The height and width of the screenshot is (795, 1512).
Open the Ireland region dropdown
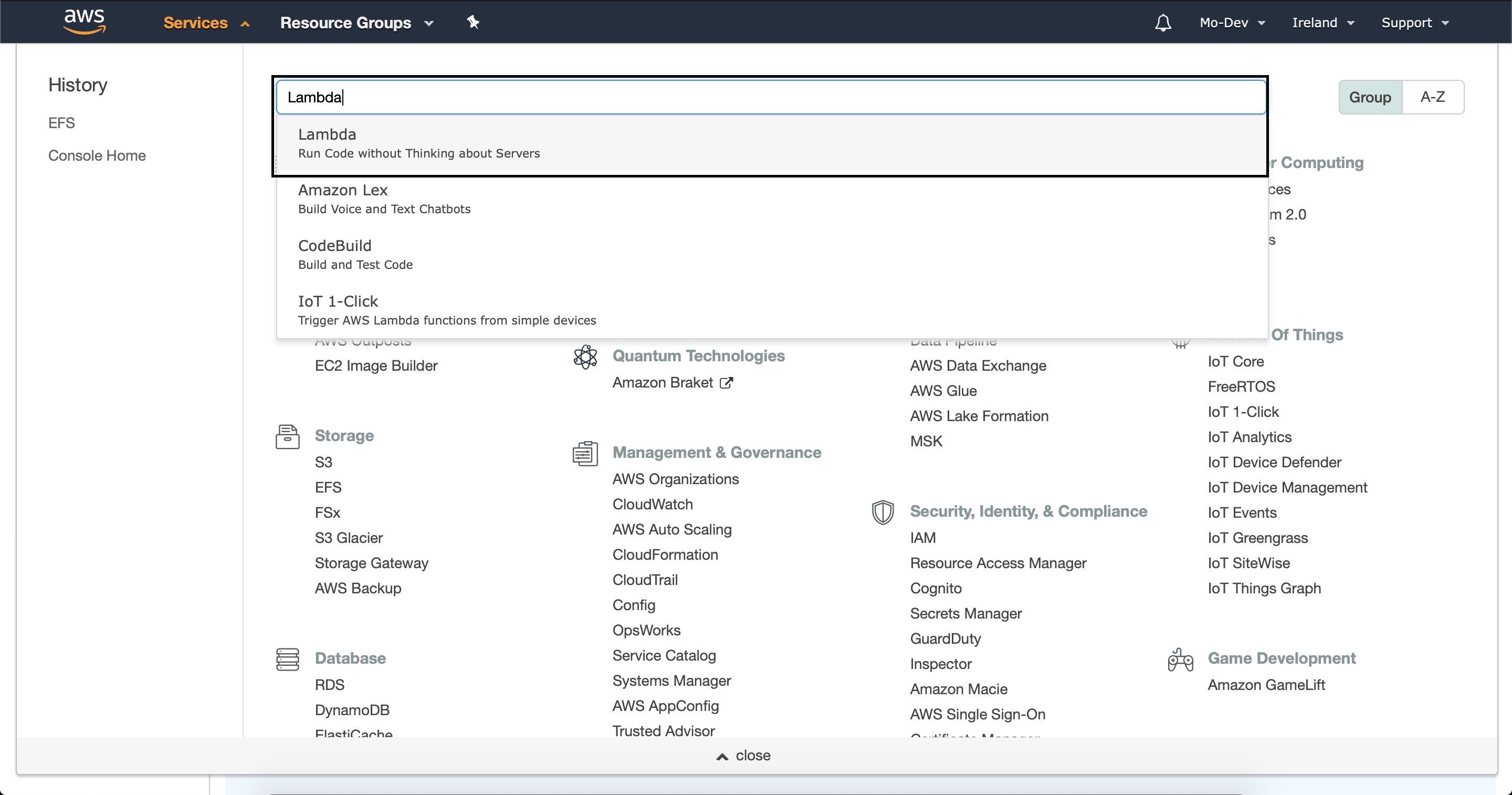point(1322,22)
